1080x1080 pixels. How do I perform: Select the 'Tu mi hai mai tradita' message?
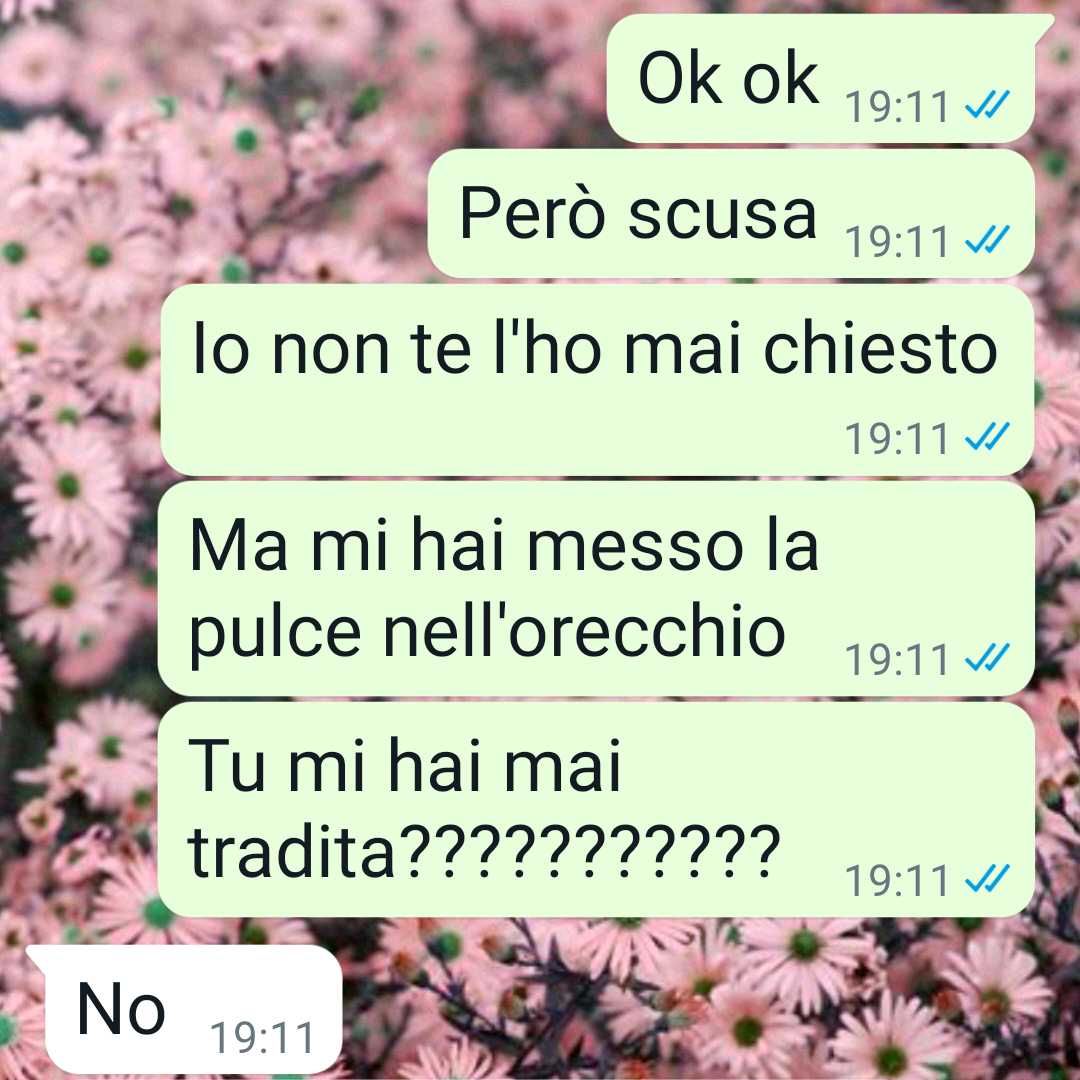(x=596, y=810)
